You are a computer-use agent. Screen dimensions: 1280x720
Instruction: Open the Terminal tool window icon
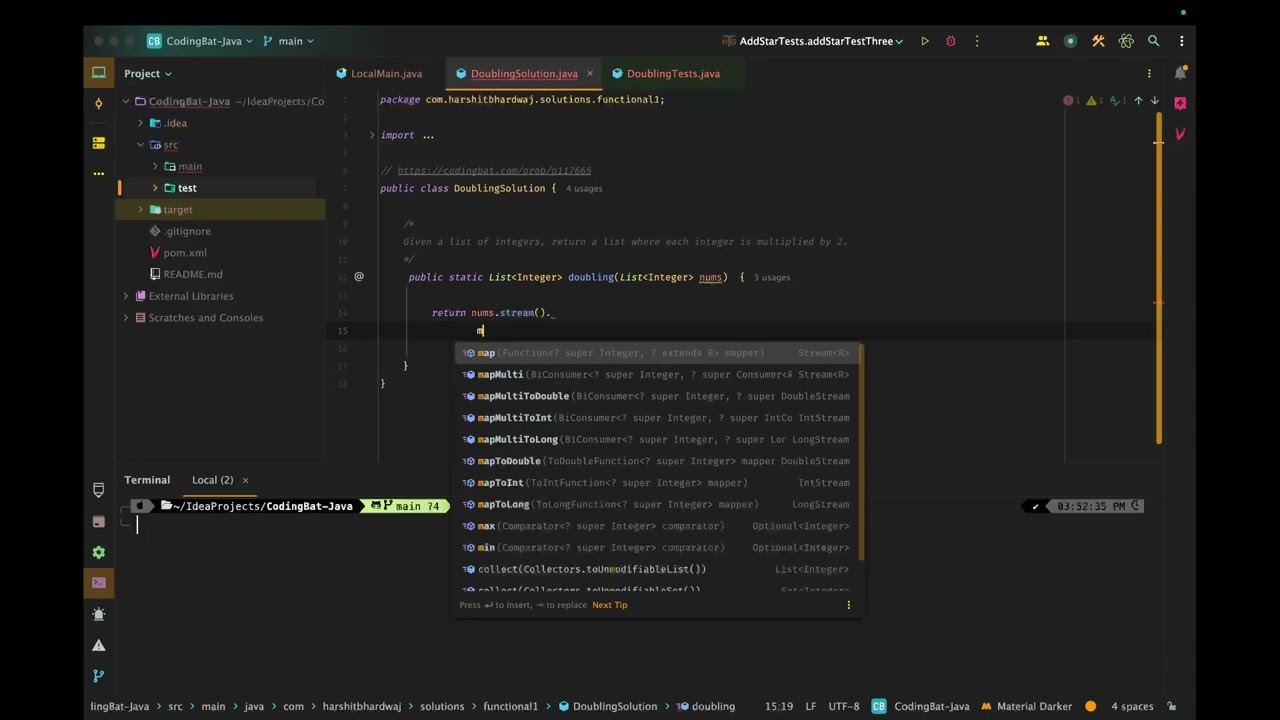pyautogui.click(x=98, y=583)
